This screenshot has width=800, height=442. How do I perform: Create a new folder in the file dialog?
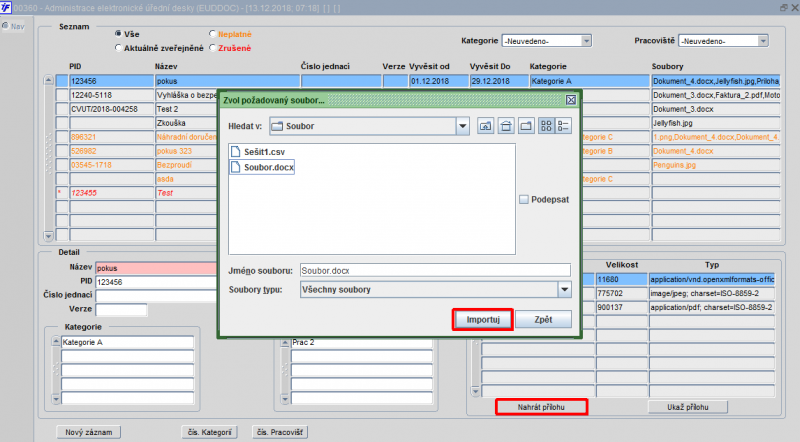(526, 126)
